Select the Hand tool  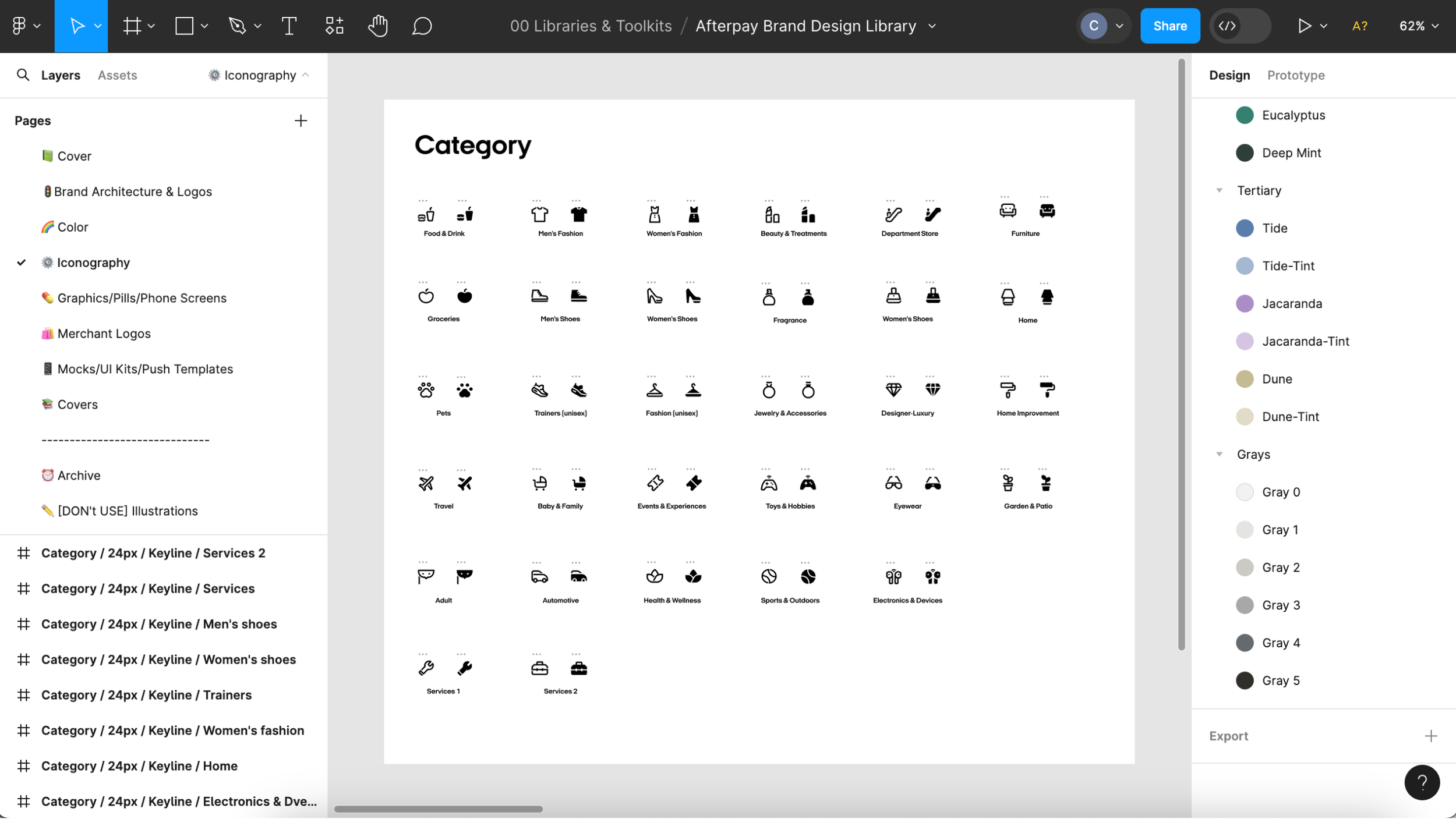click(378, 26)
